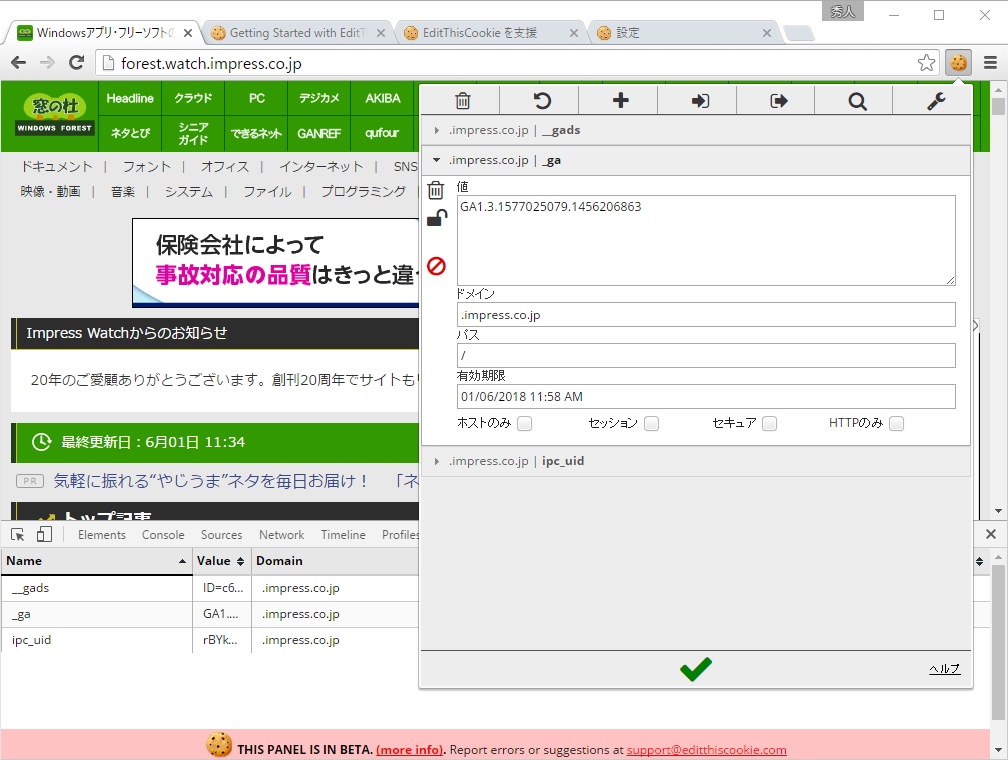Open the Sources DevTools tab
Viewport: 1008px width, 760px height.
pos(221,534)
